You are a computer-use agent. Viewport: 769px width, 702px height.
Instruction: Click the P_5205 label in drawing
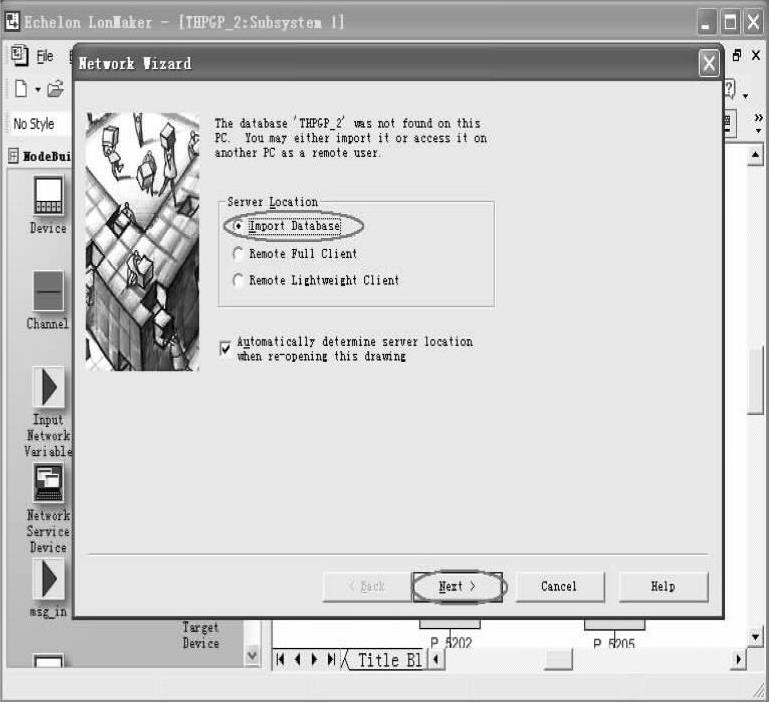tap(614, 643)
